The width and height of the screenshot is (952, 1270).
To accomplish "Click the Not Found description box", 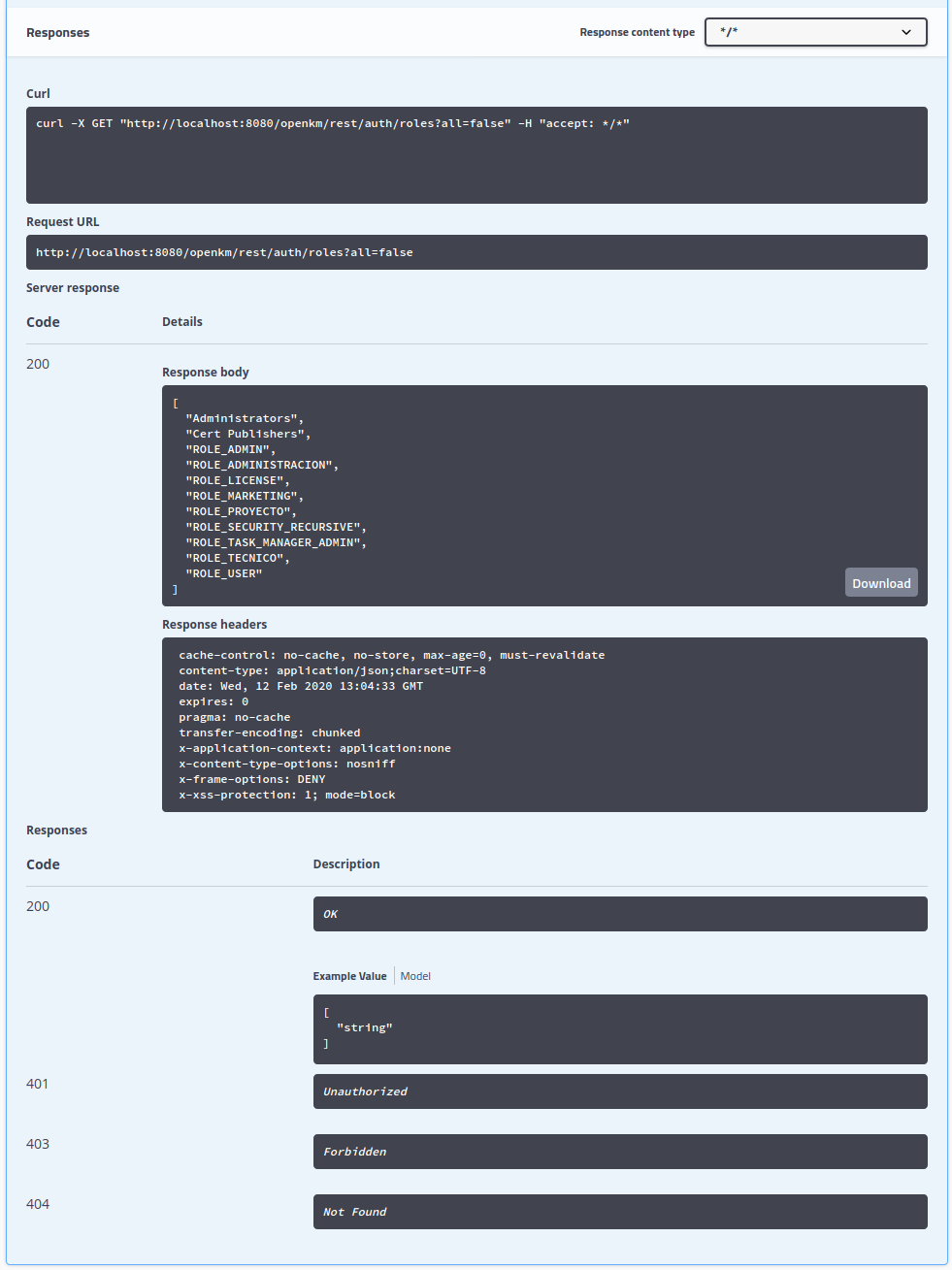I will 619,1212.
